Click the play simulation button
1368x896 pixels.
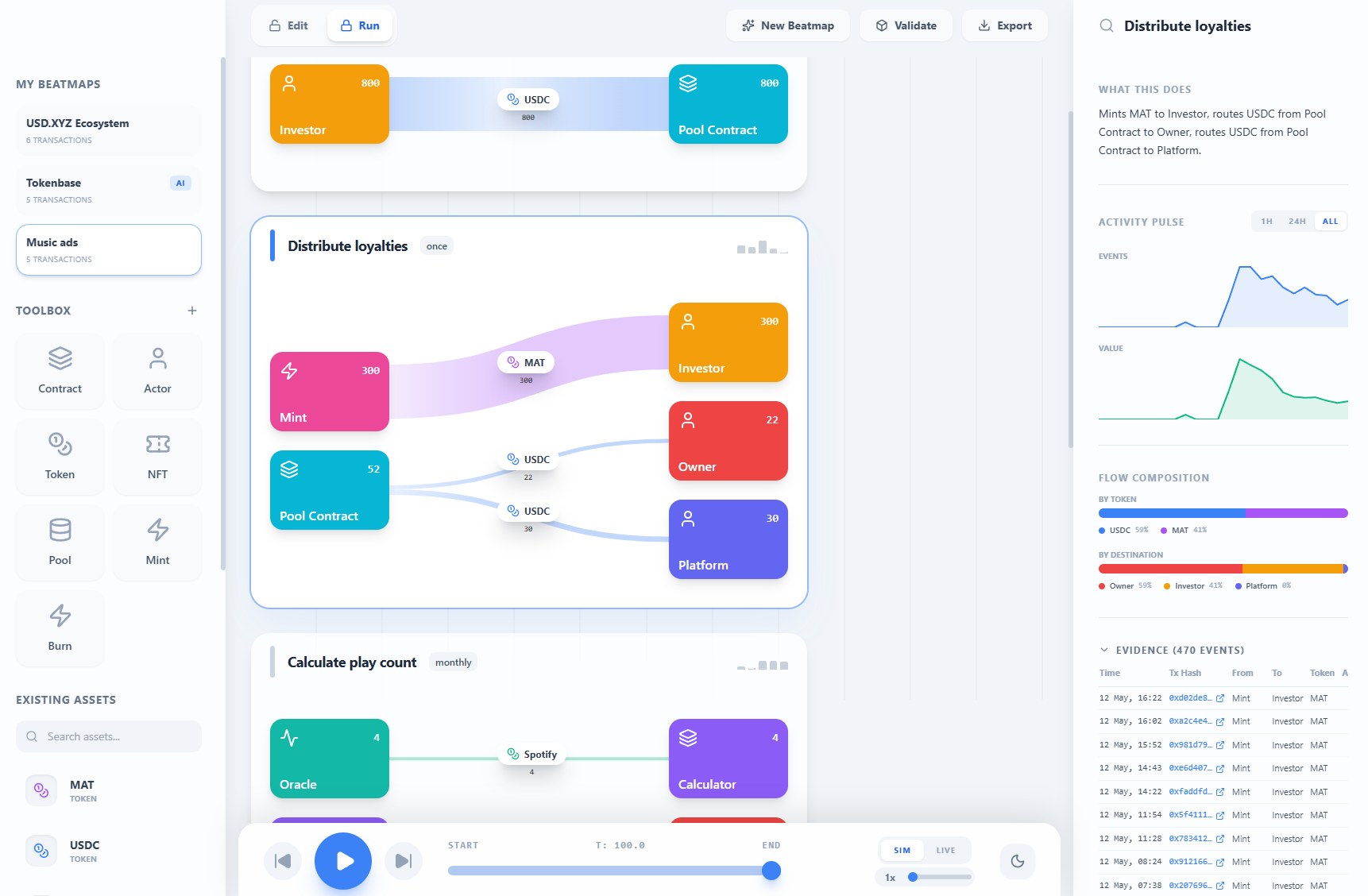pyautogui.click(x=343, y=861)
